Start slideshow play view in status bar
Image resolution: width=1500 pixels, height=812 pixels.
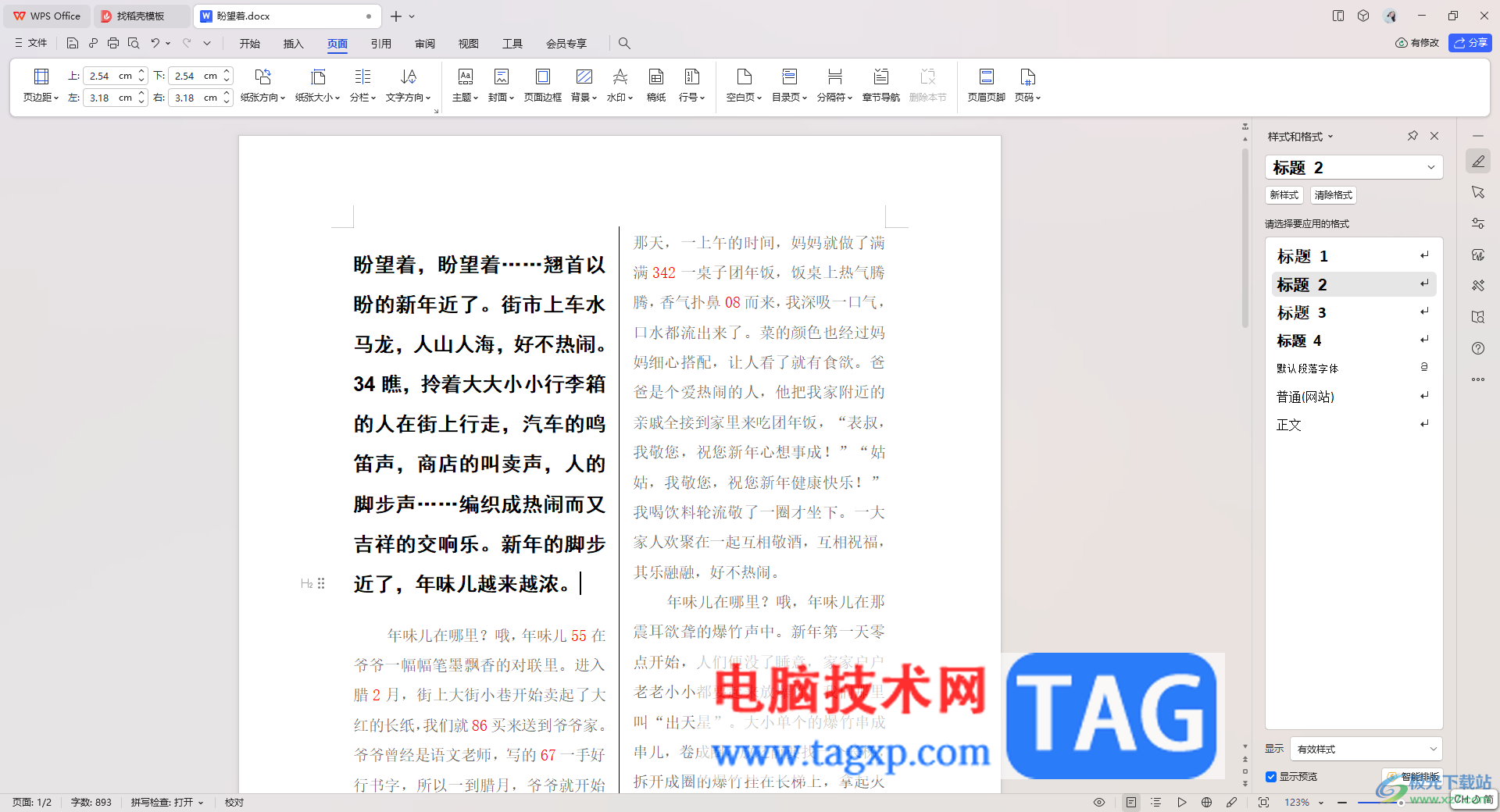[1182, 802]
